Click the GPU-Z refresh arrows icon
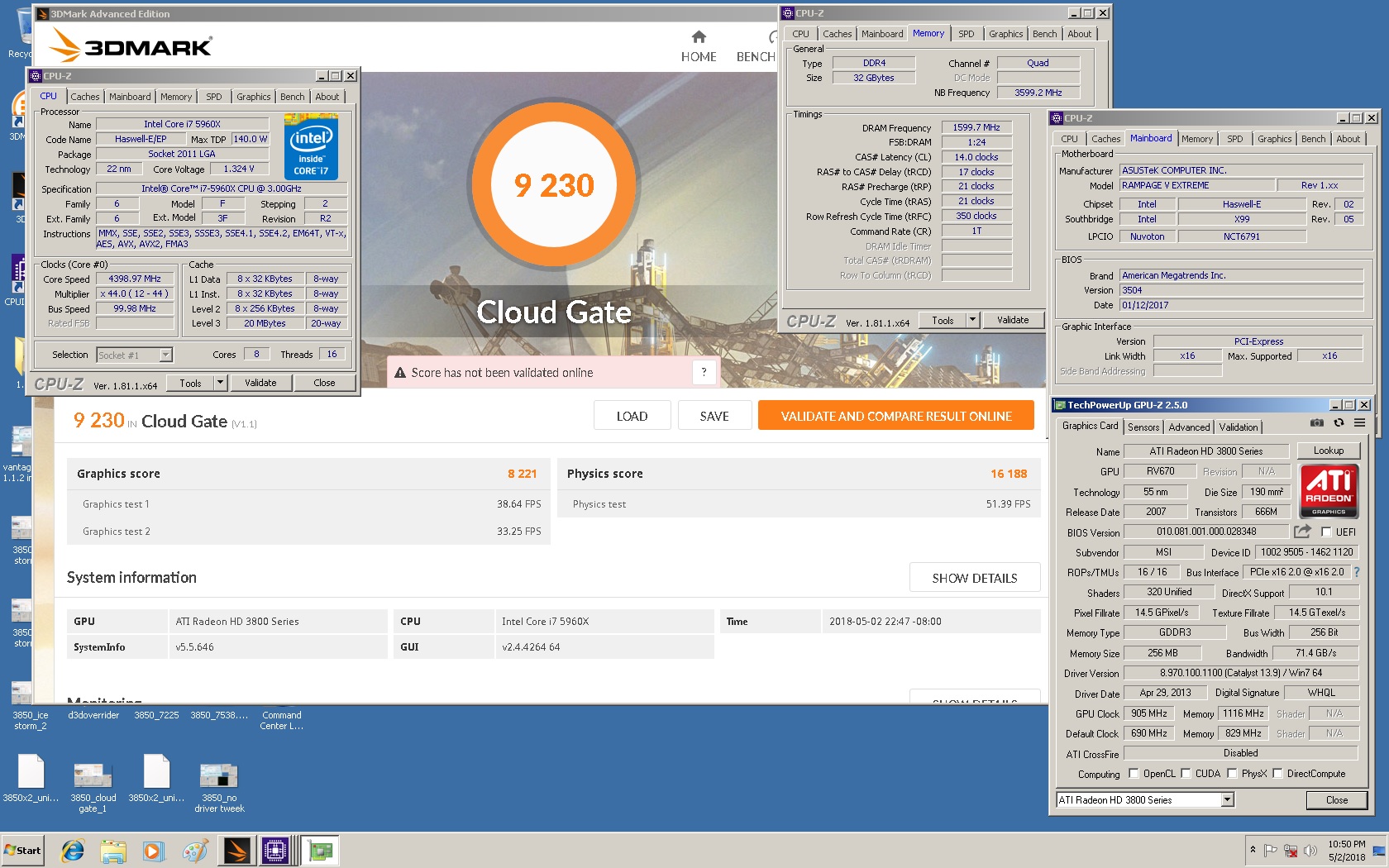Screen dimensions: 1389x868 (1339, 423)
